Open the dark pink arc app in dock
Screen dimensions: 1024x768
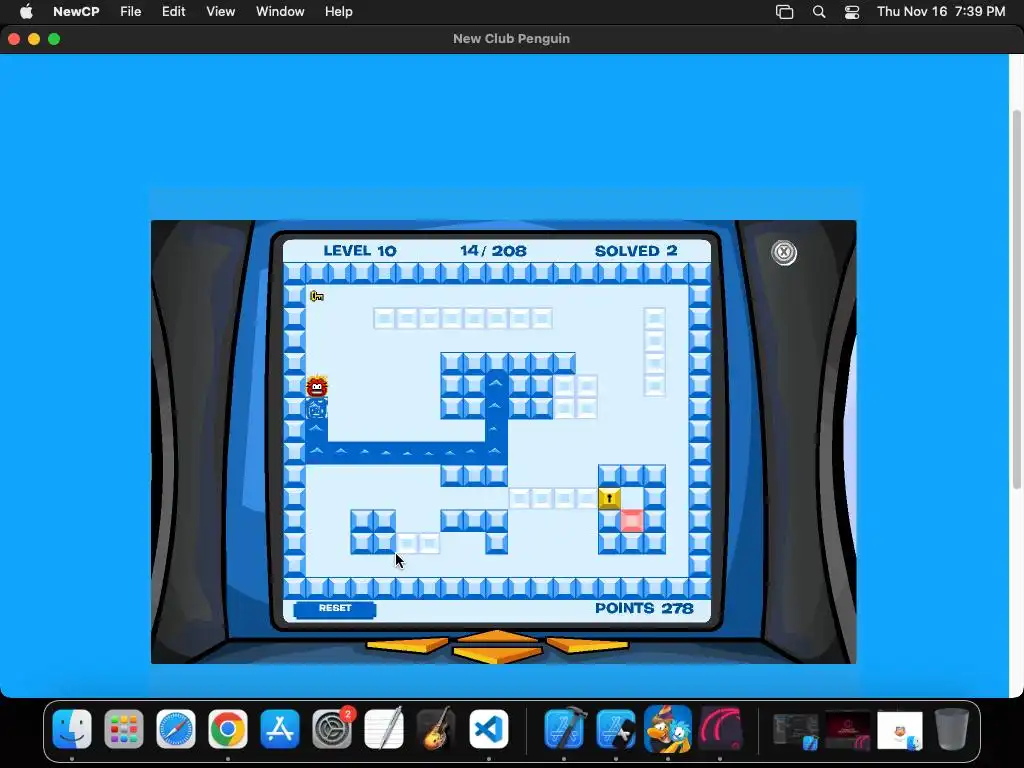tap(720, 729)
